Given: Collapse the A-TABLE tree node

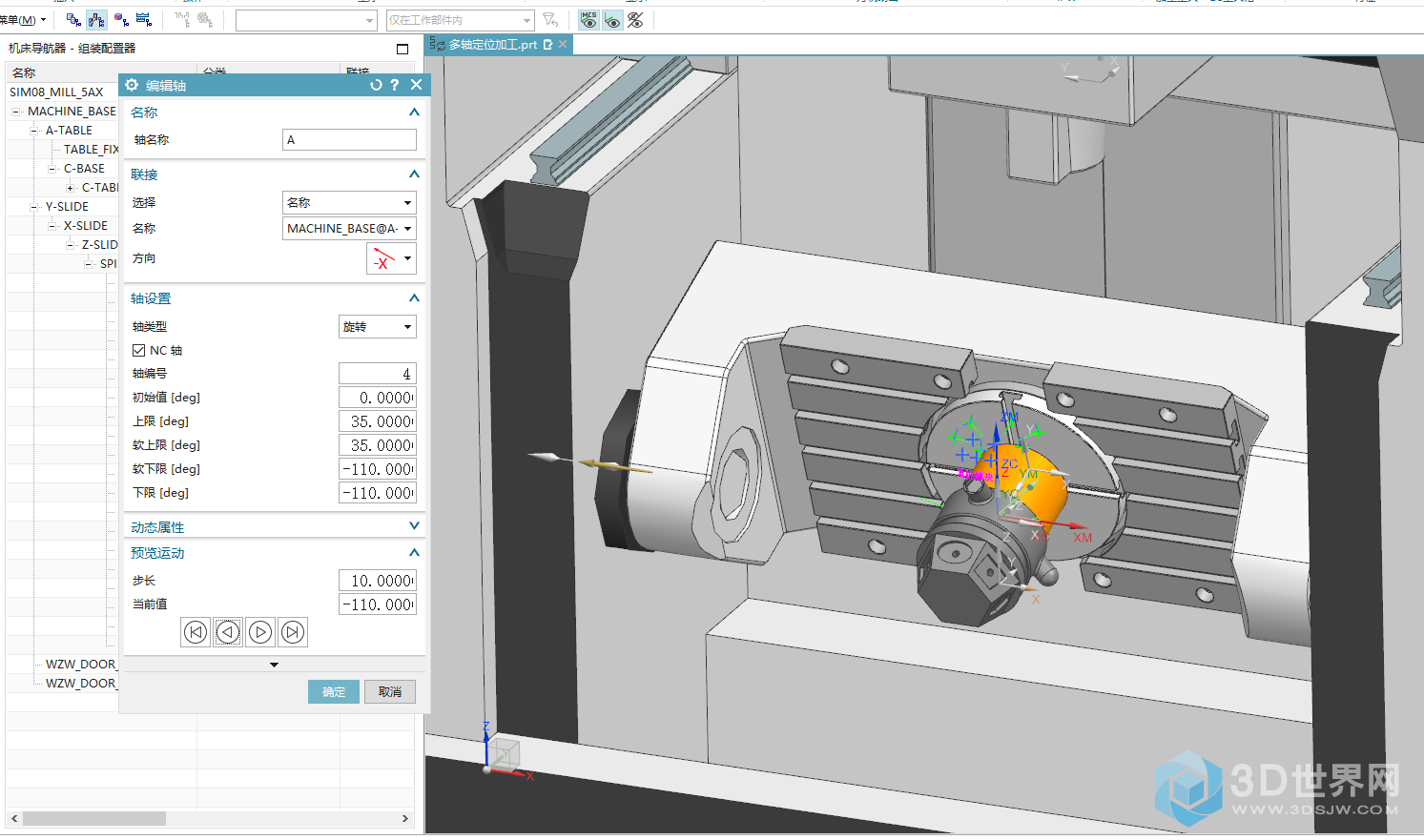Looking at the screenshot, I should 33,131.
